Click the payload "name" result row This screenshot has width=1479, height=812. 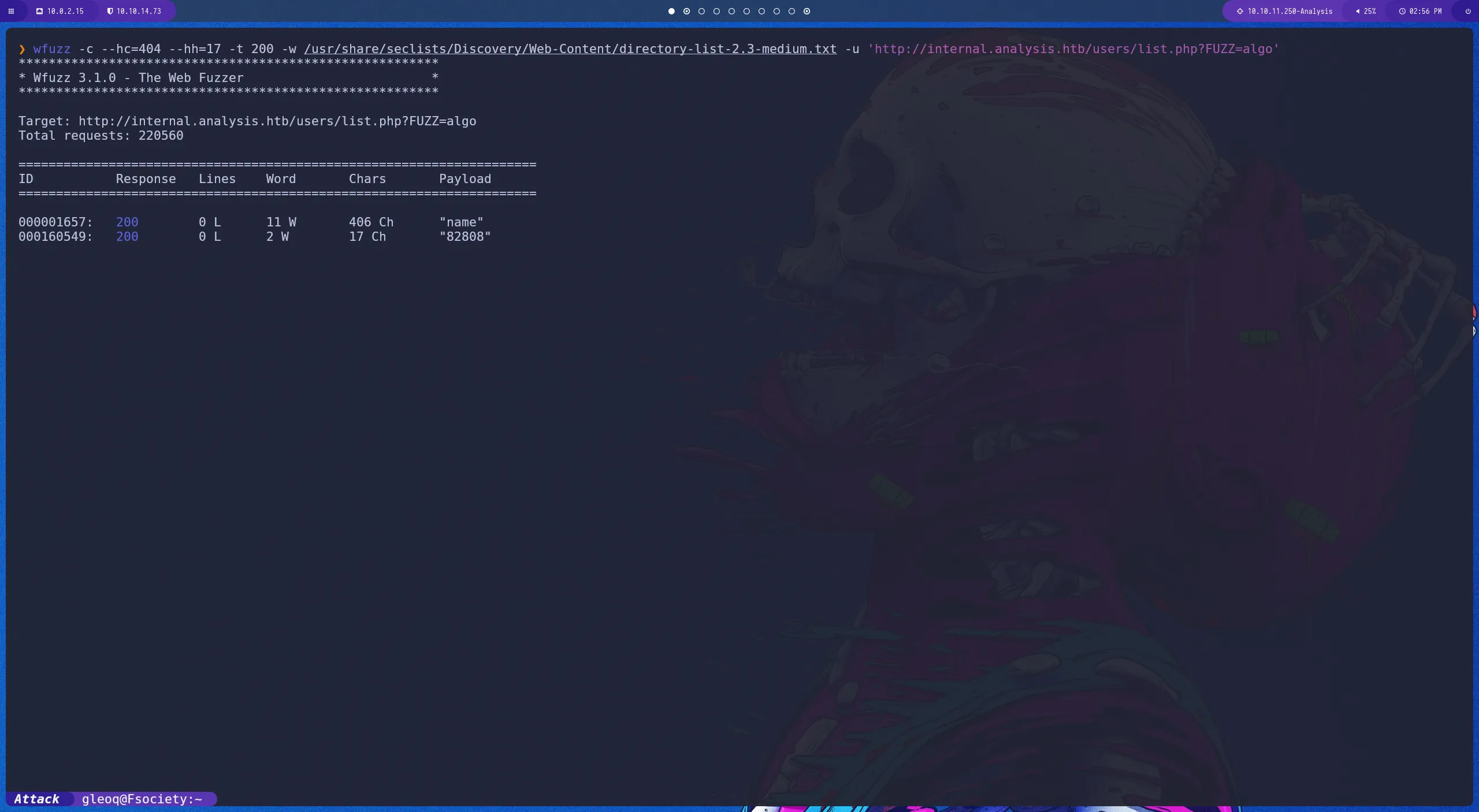coord(462,222)
